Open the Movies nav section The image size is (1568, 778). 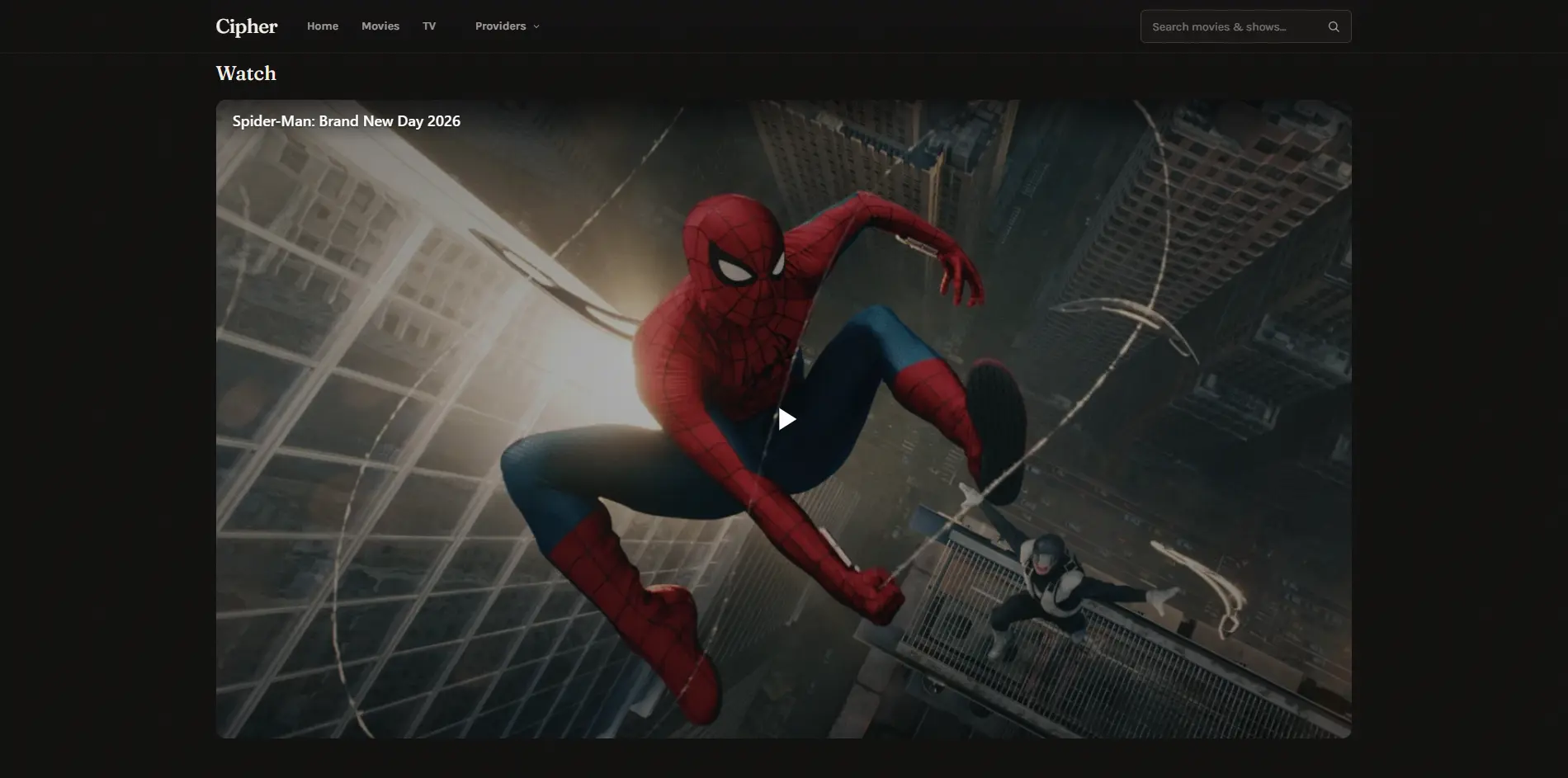[x=380, y=26]
